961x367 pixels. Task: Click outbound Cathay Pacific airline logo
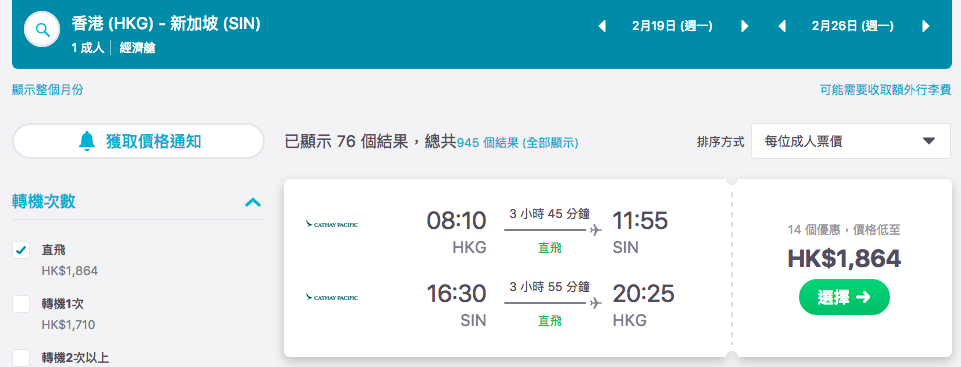pos(332,224)
